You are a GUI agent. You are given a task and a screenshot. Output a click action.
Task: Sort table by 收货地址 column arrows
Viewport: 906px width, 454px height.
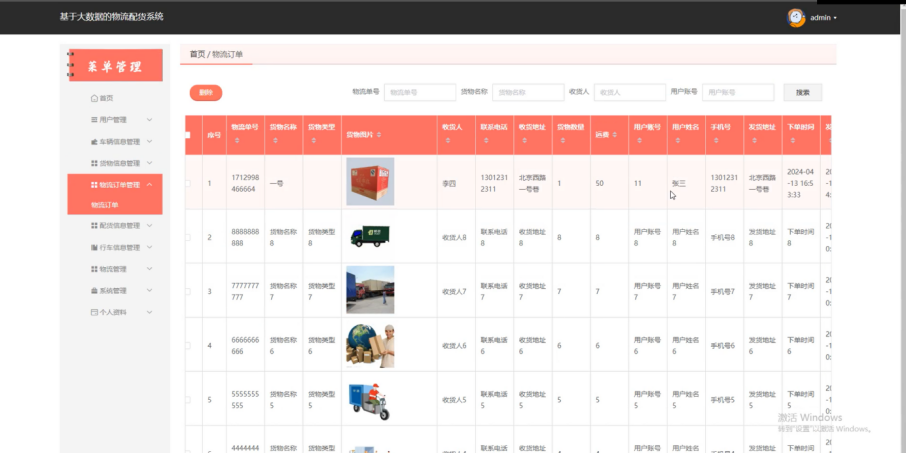pyautogui.click(x=524, y=140)
